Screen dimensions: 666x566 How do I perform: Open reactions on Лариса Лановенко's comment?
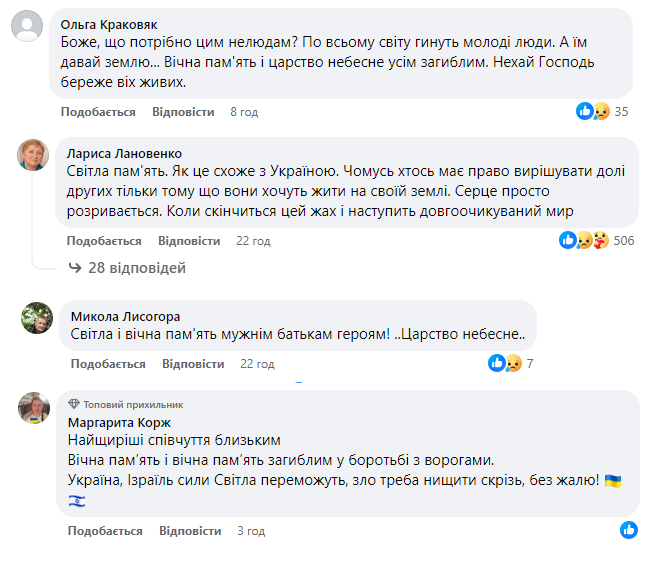[x=596, y=241]
